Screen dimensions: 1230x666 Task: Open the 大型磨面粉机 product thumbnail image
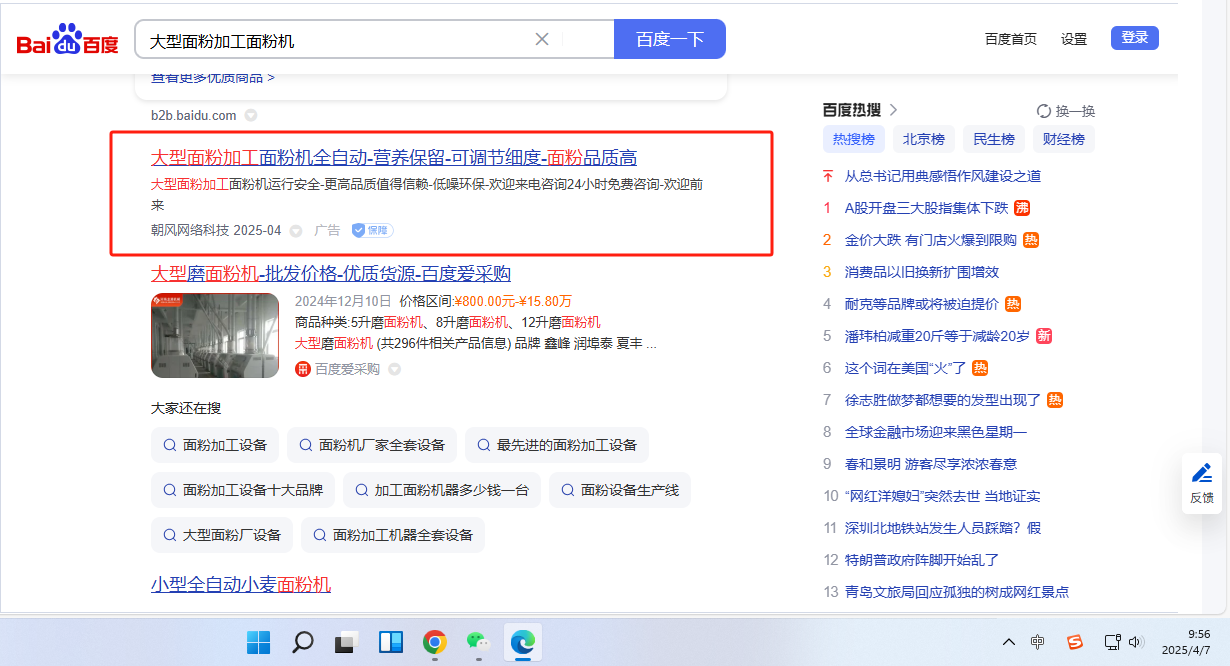click(215, 335)
